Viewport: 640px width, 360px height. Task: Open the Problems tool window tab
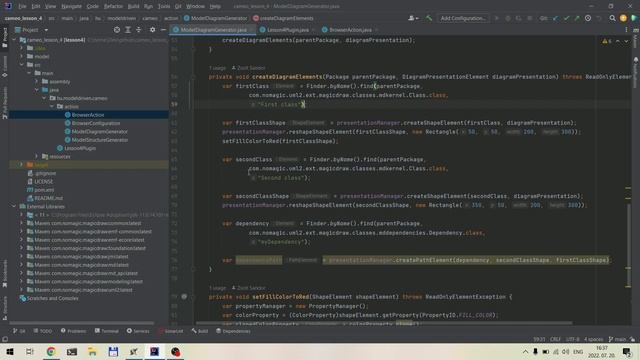(x=73, y=331)
